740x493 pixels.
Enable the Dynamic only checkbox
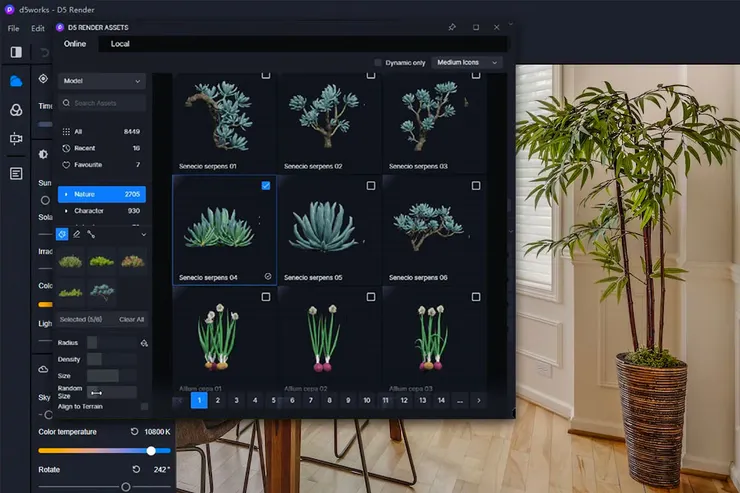tap(378, 63)
